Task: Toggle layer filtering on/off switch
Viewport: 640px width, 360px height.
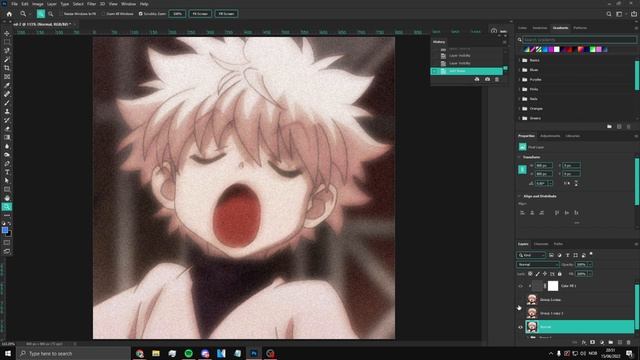Action: pos(591,254)
